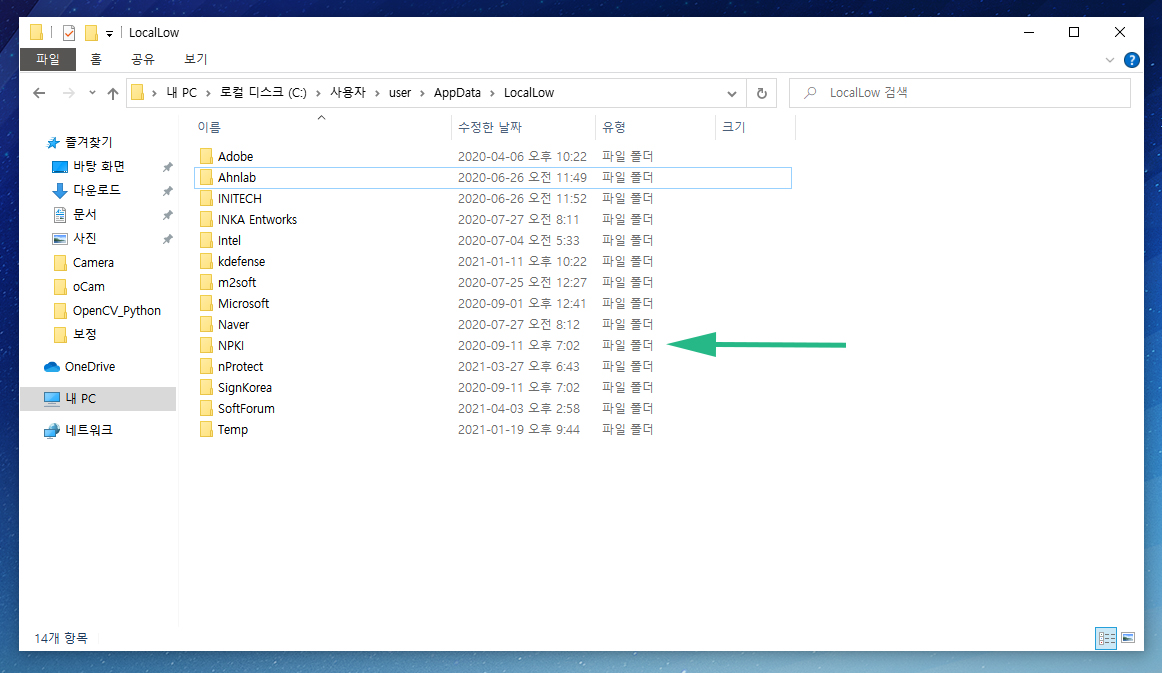Open 다운로드 in quick access
Viewport: 1162px width, 673px height.
click(96, 190)
